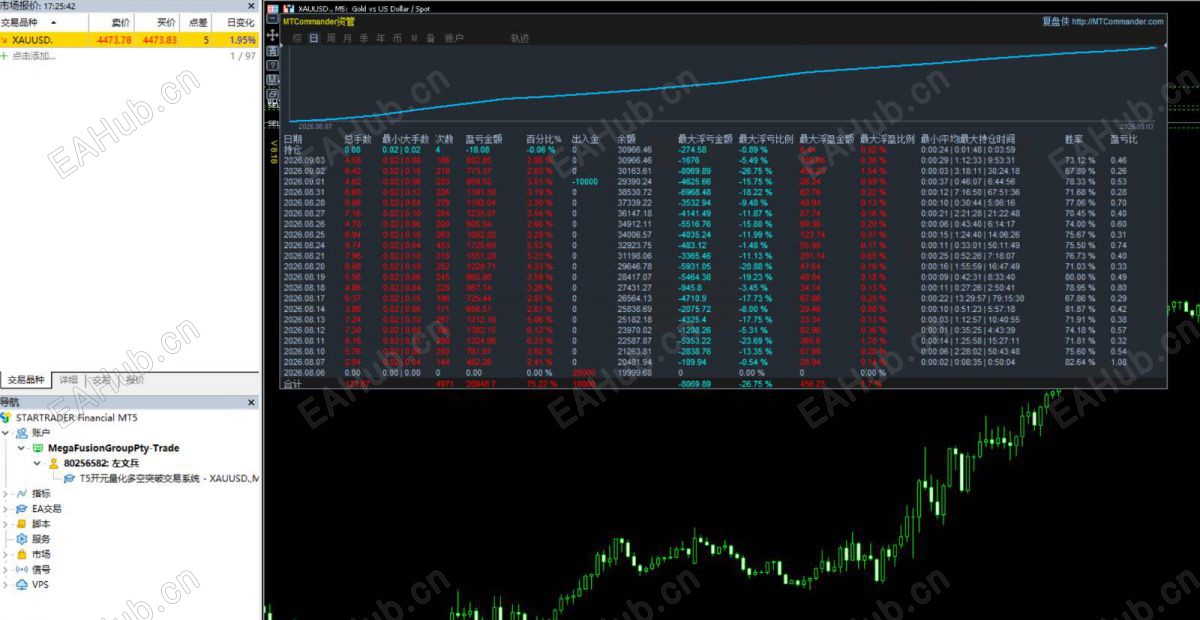Select the 日 daily period tab
The height and width of the screenshot is (620, 1200).
(x=314, y=39)
